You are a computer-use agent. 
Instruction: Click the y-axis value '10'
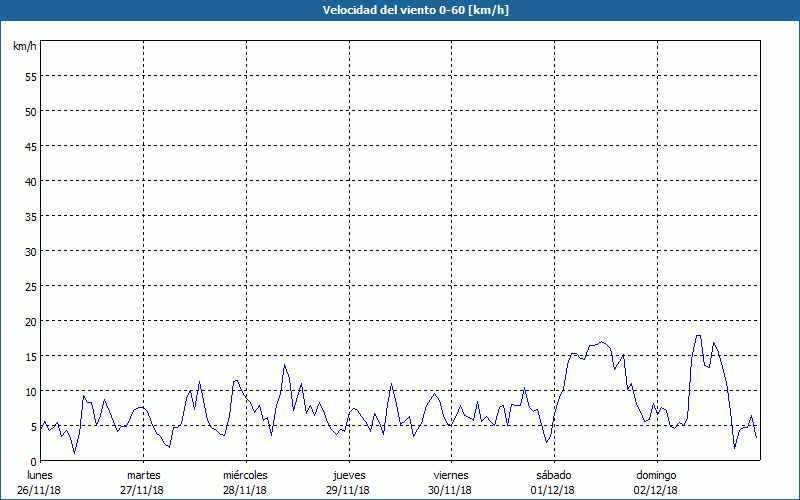point(31,392)
